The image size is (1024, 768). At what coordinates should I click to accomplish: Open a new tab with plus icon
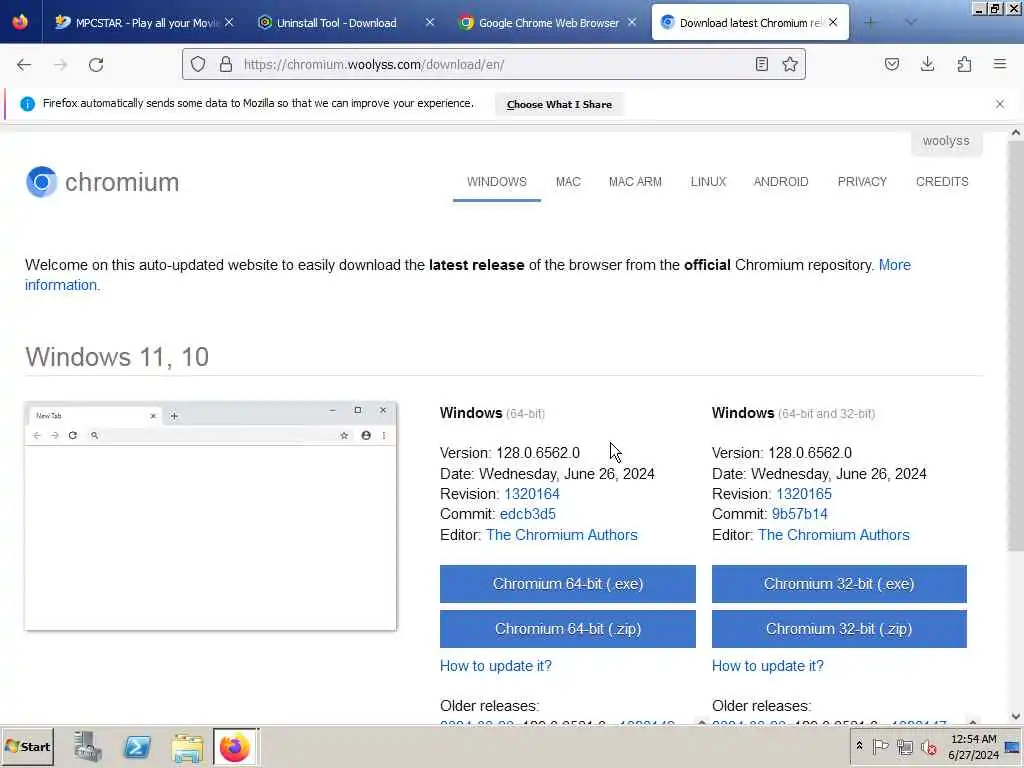(870, 22)
